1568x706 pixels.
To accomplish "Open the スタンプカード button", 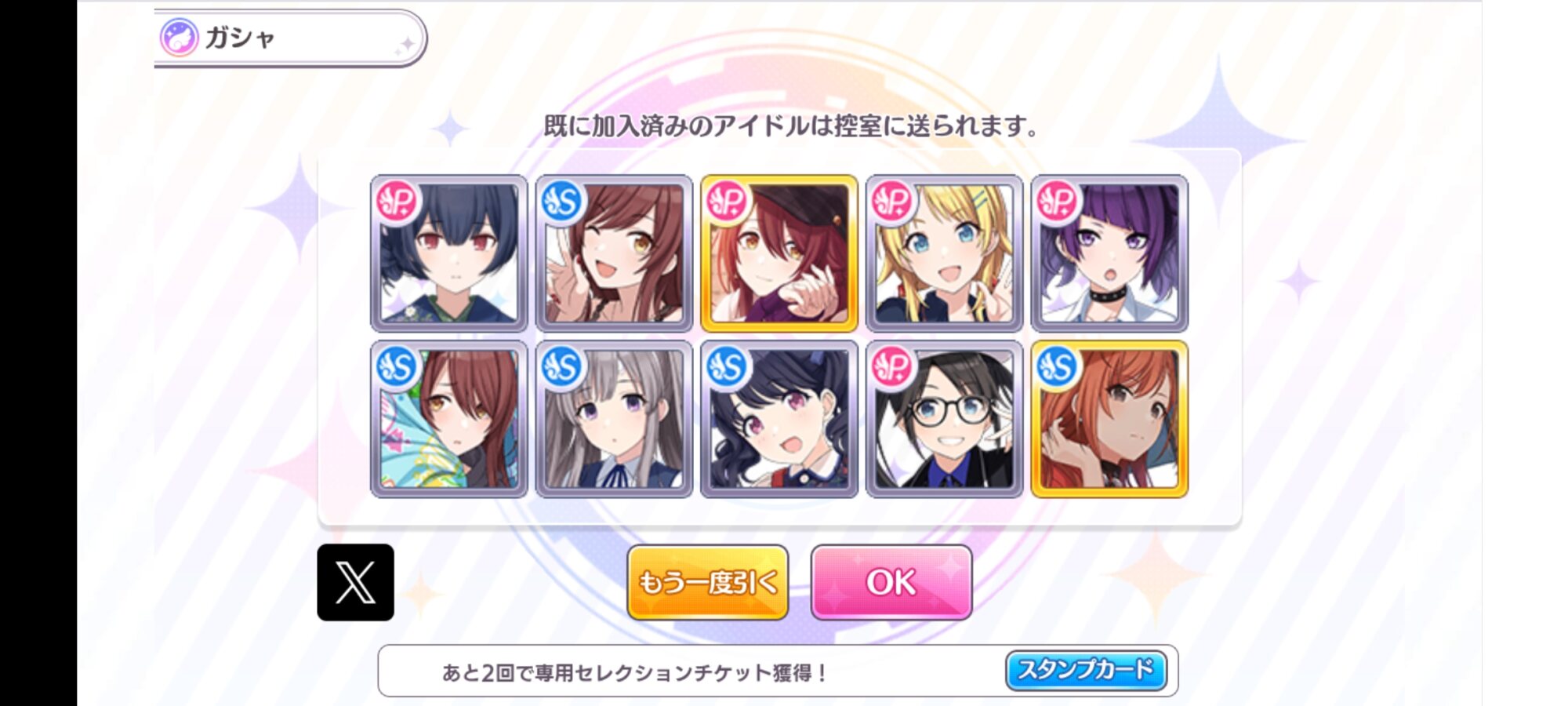I will coord(1086,671).
